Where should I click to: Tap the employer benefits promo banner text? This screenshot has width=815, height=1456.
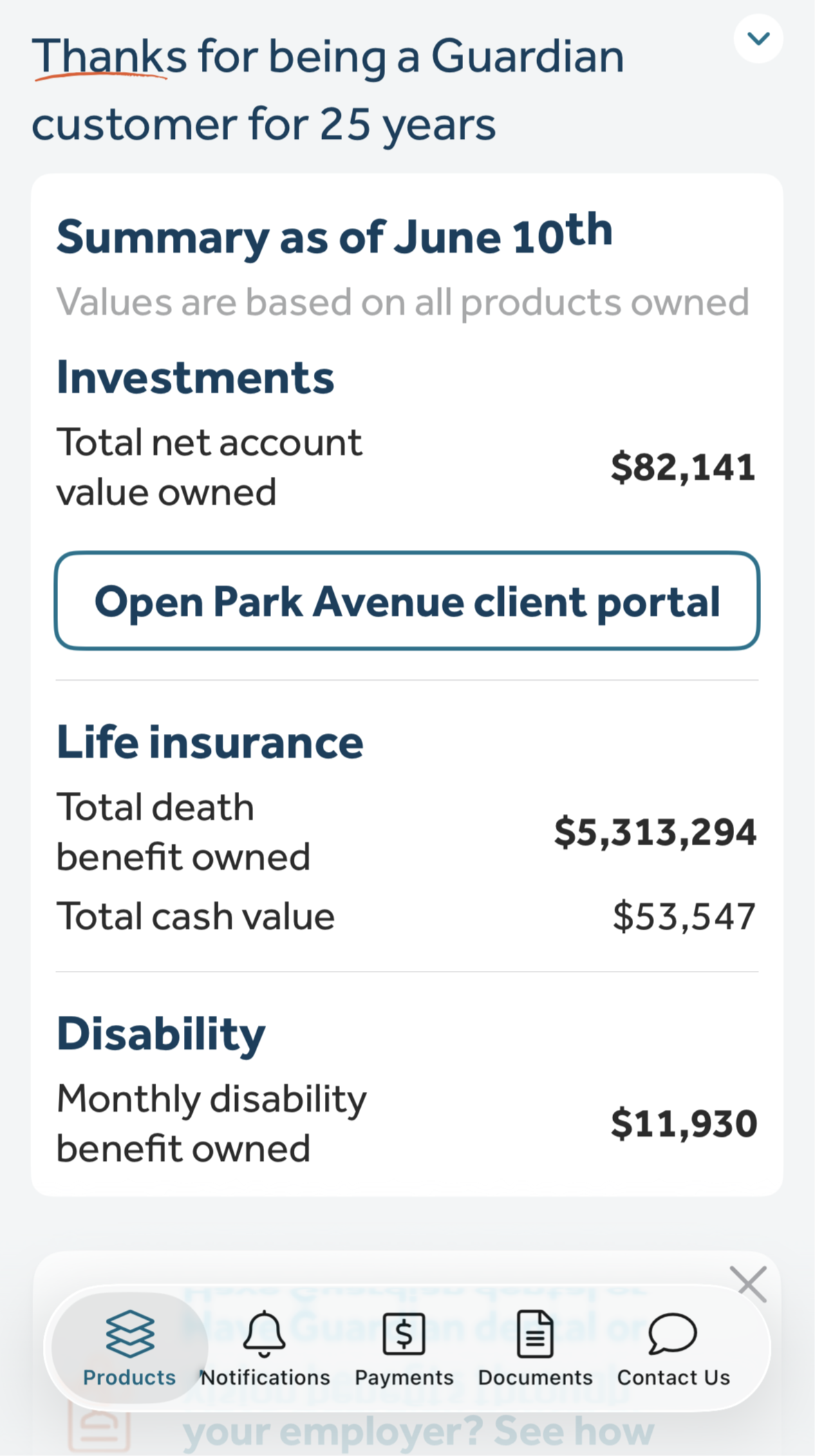point(418,1354)
